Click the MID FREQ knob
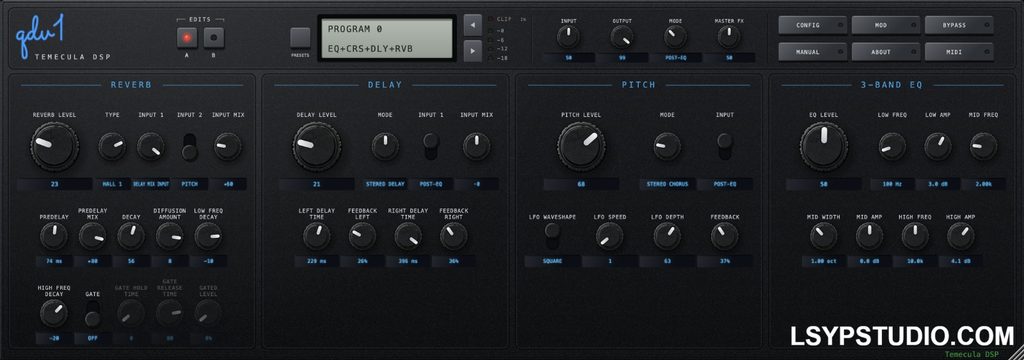The height and width of the screenshot is (360, 1024). click(x=984, y=146)
